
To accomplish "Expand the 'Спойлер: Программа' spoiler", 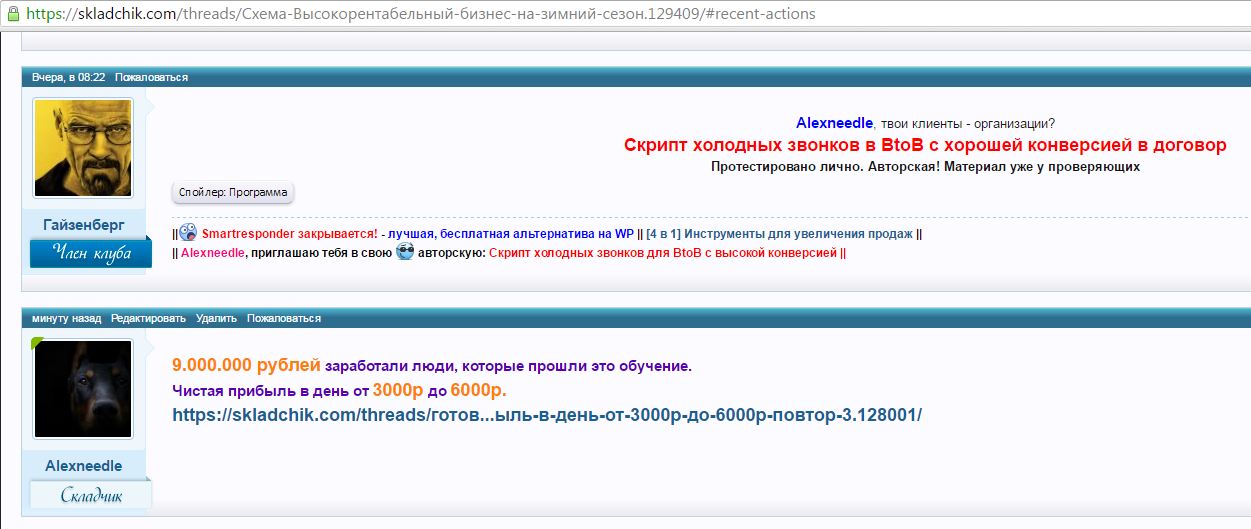I will pyautogui.click(x=233, y=192).
